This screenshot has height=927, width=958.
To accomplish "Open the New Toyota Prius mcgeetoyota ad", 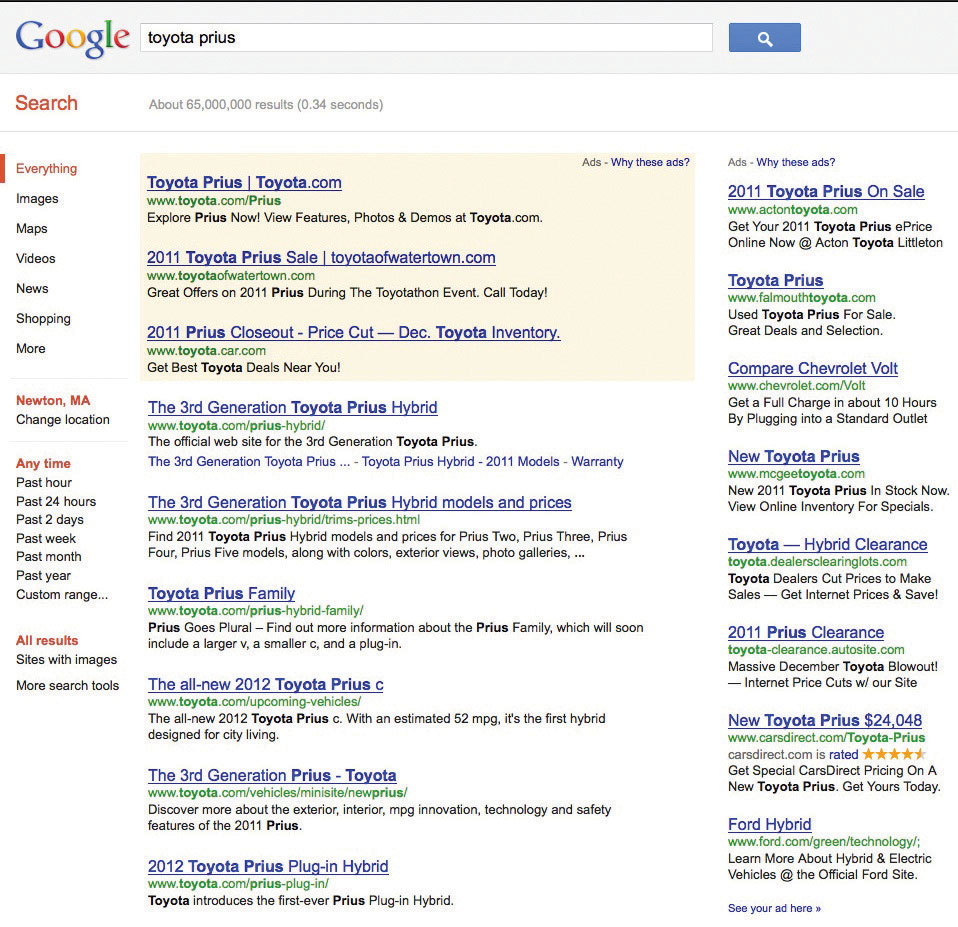I will [794, 456].
